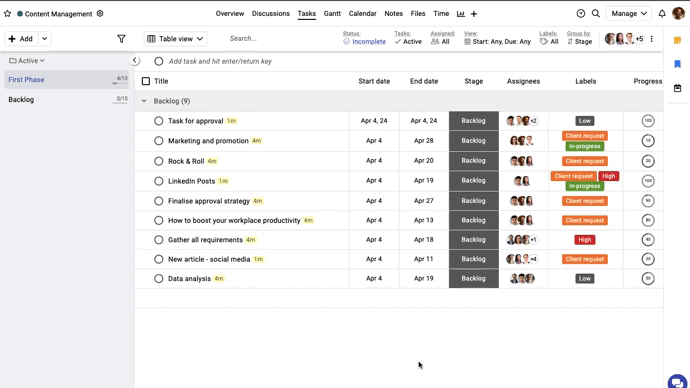Switch to the Gantt tab
Screen dimensions: 690x388
pos(332,14)
